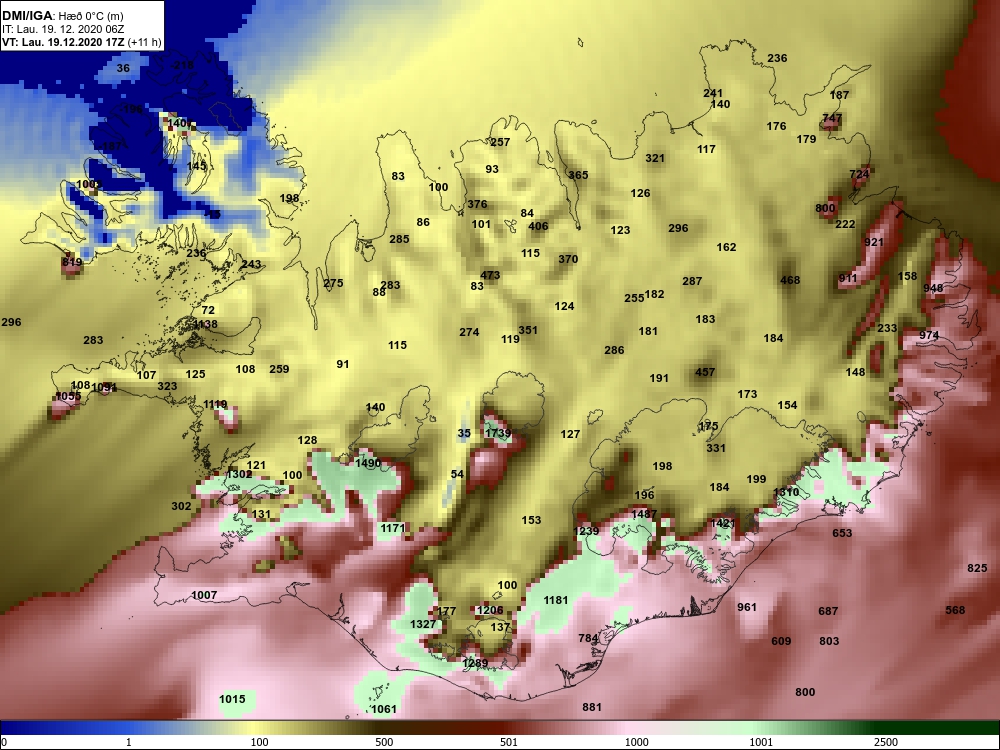Image resolution: width=1000 pixels, height=750 pixels.
Task: Click the map value 1327
Action: [423, 624]
